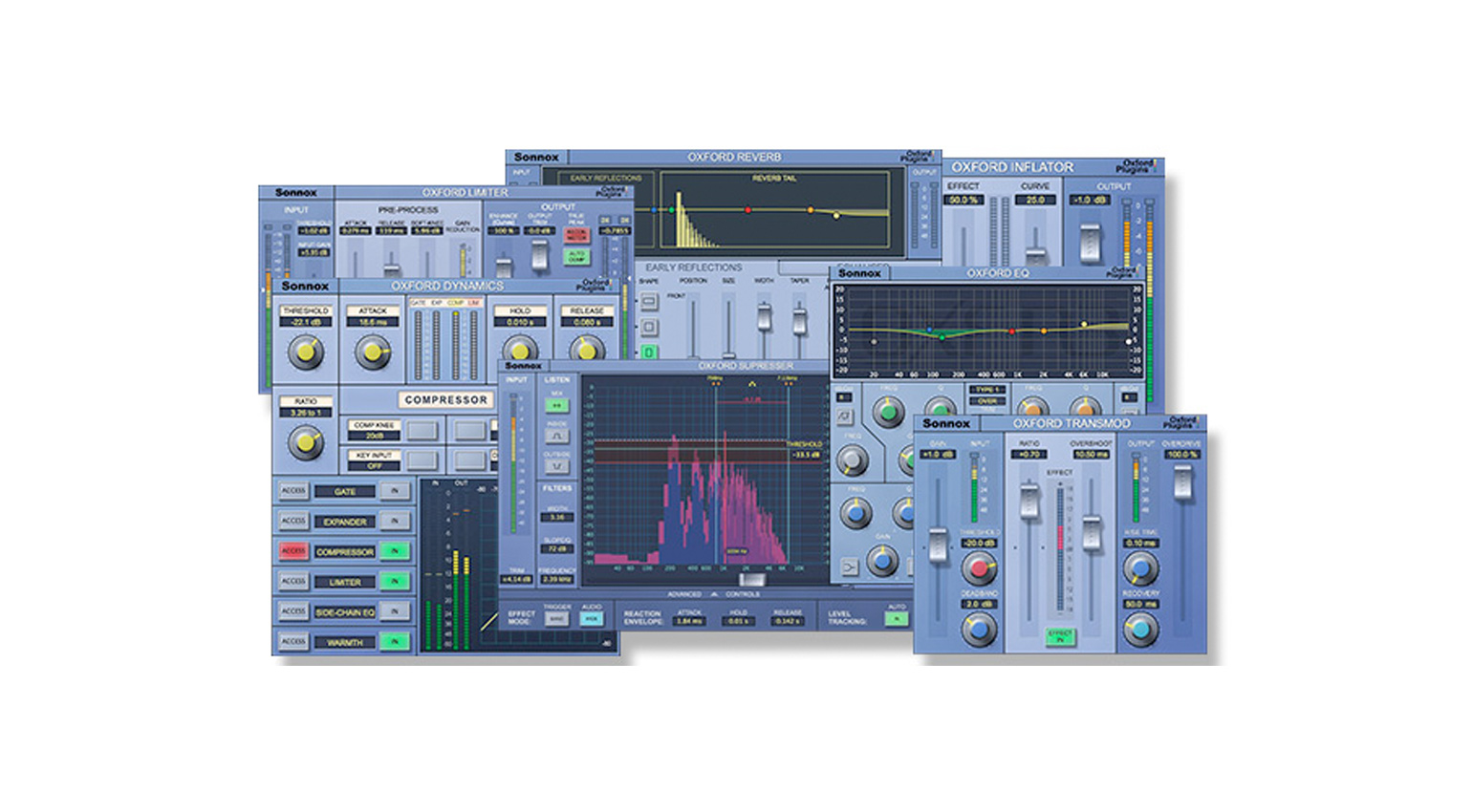The width and height of the screenshot is (1472, 812).
Task: Select the Reverb Tail tab in Oxford Reverb
Action: [773, 179]
